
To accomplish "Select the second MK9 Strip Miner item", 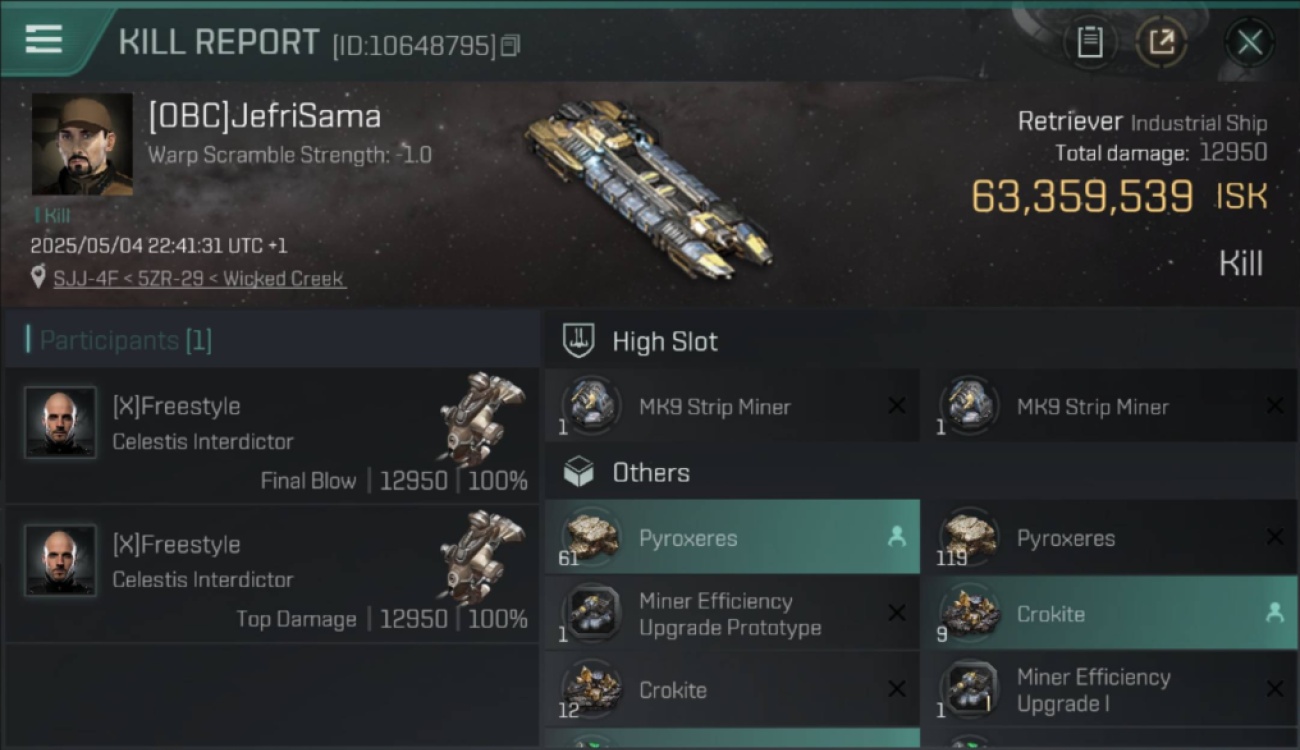I will 1108,406.
